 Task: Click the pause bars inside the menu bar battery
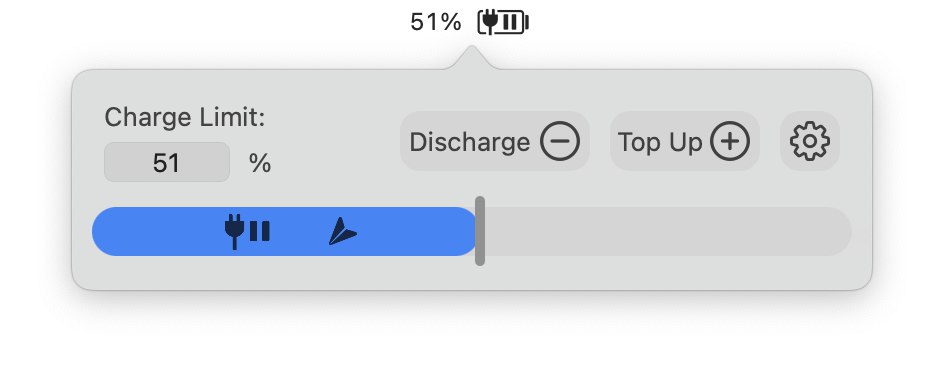click(x=510, y=22)
